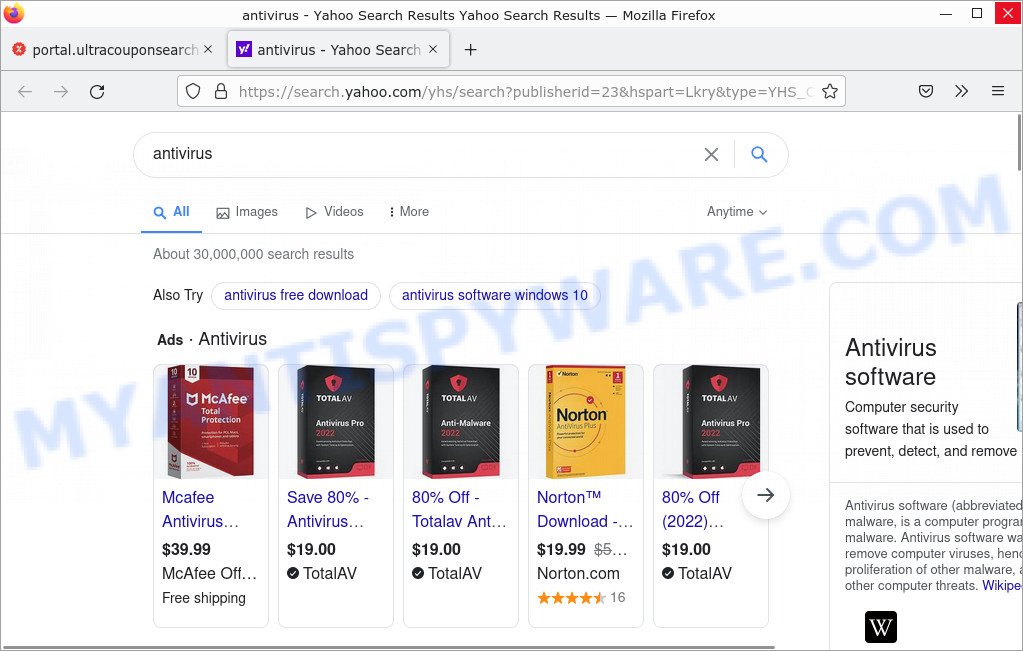This screenshot has width=1023, height=651.
Task: View site security padlock details
Action: click(221, 91)
